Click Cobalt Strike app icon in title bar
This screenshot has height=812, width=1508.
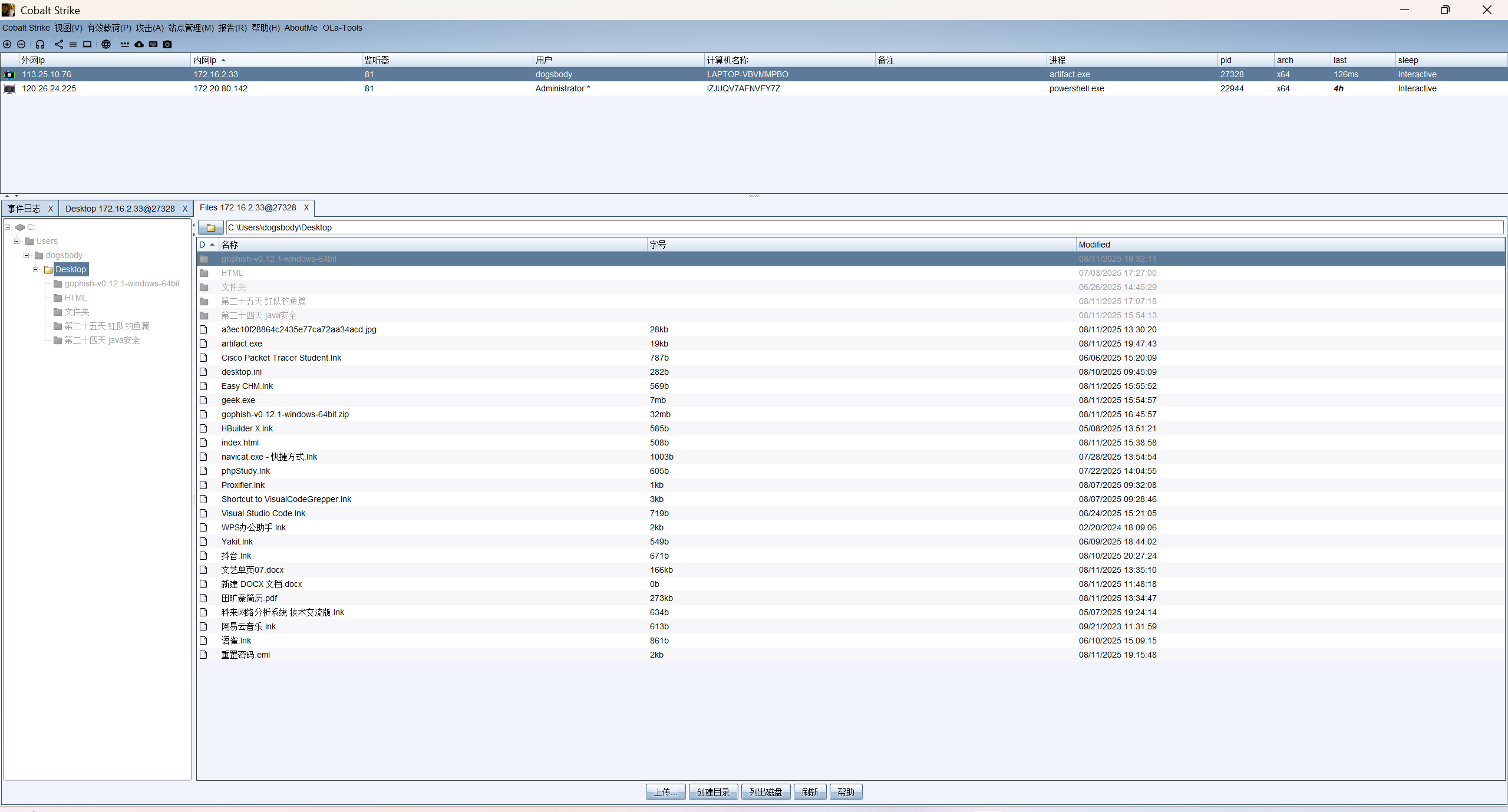tap(8, 10)
